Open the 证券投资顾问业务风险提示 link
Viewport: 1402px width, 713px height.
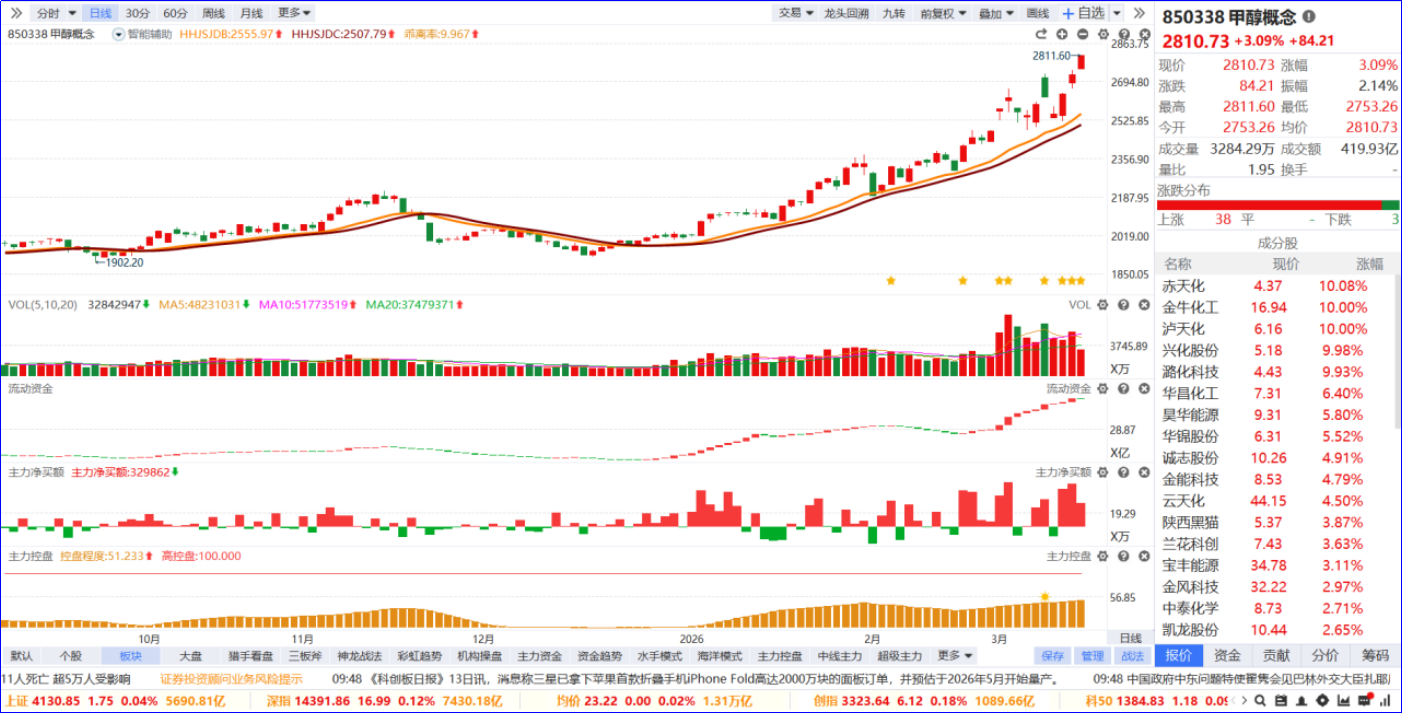231,679
